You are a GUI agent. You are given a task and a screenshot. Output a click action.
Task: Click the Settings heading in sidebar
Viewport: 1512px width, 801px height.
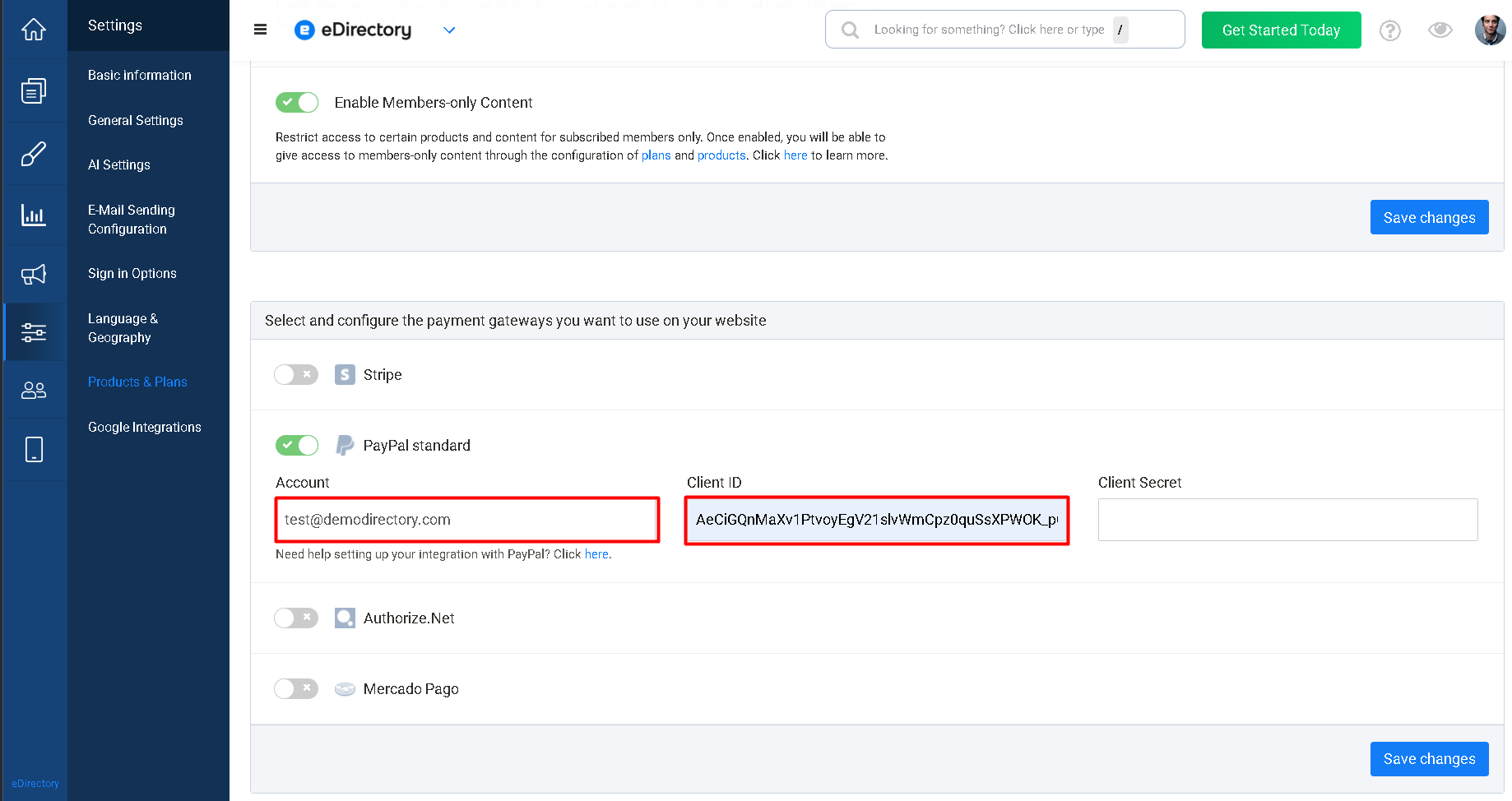pyautogui.click(x=115, y=25)
